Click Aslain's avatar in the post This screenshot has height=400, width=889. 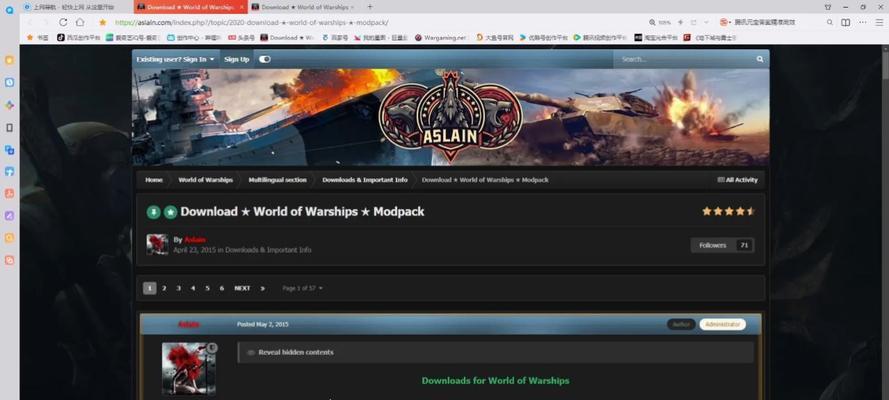click(x=189, y=368)
